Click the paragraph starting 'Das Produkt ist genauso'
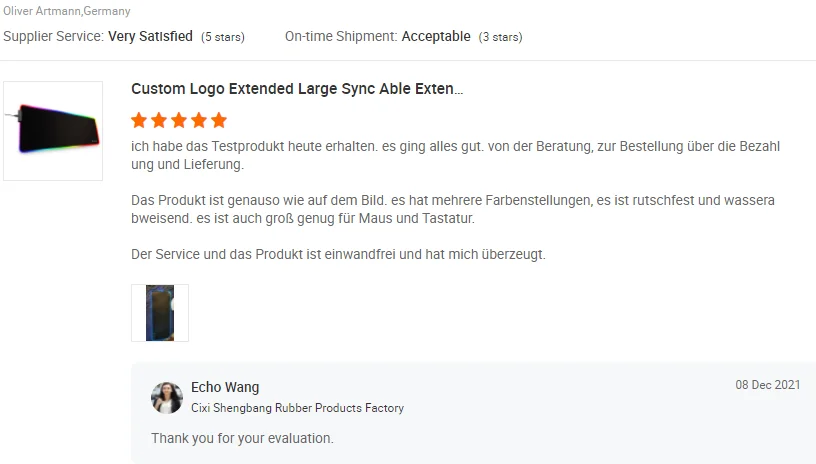Viewport: 816px width, 464px height. click(x=452, y=209)
